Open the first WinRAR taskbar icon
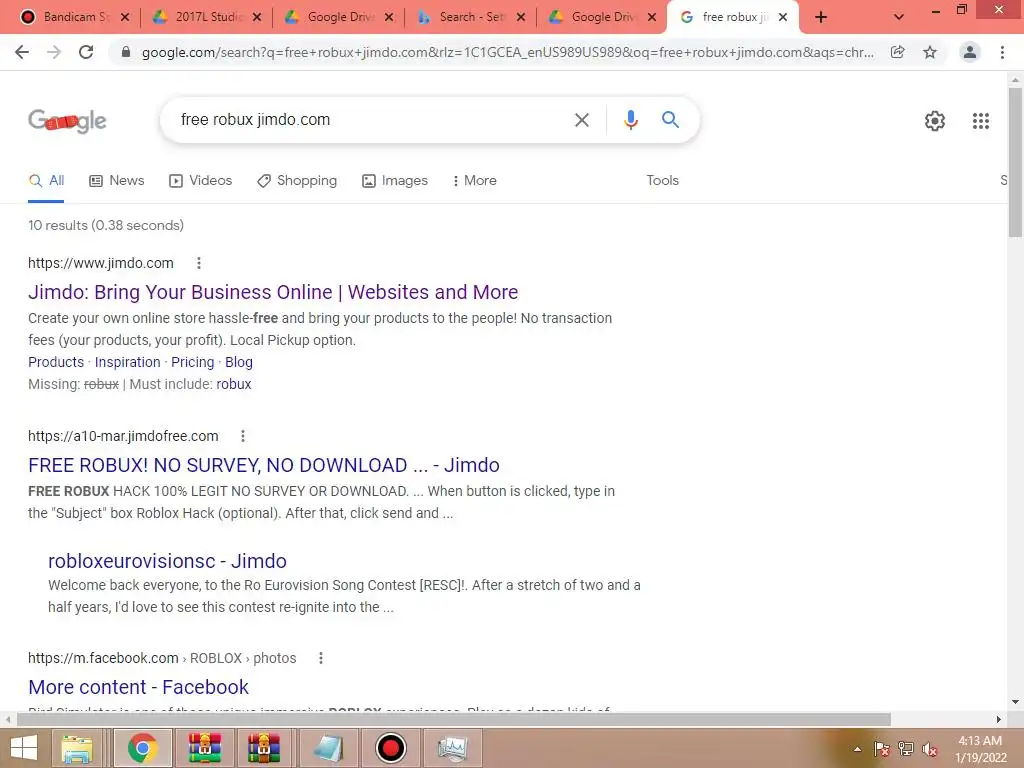The height and width of the screenshot is (768, 1024). click(205, 748)
